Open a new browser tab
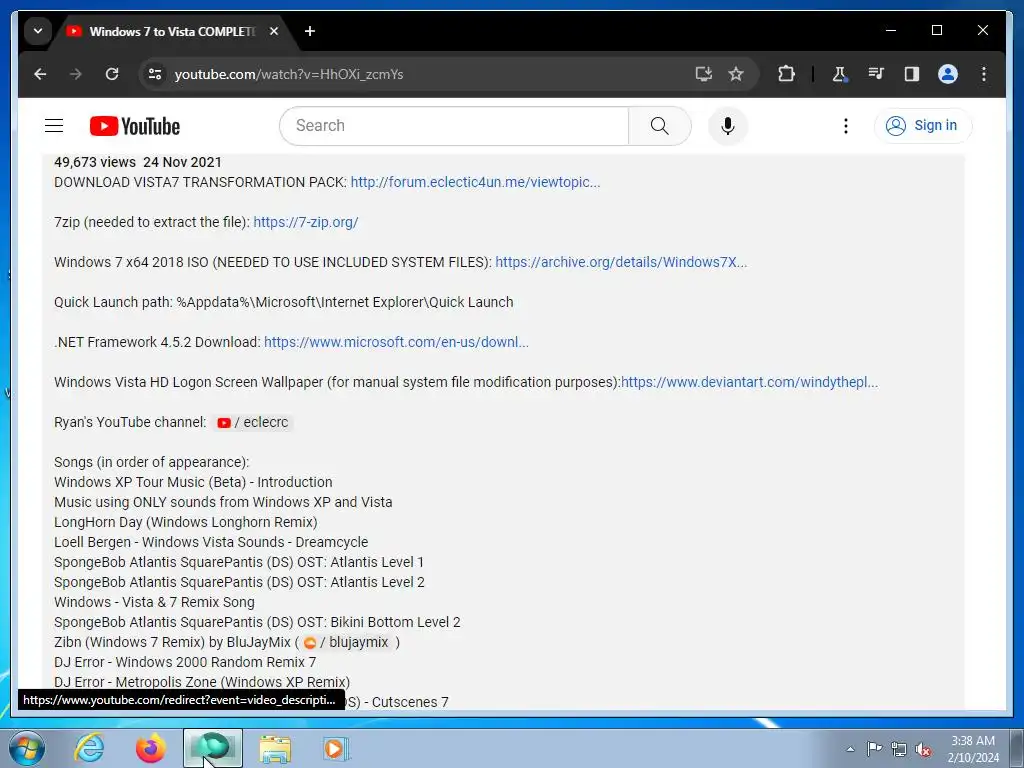This screenshot has height=768, width=1024. point(310,31)
